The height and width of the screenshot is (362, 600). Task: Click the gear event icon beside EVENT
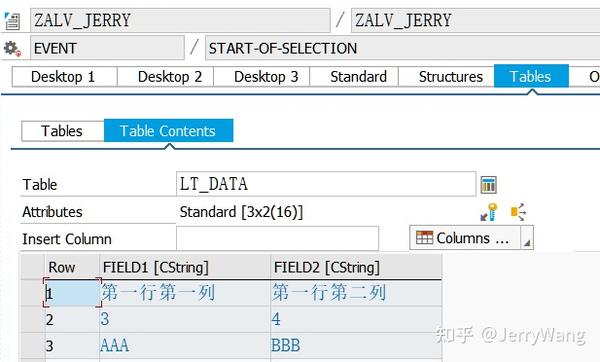[12, 49]
